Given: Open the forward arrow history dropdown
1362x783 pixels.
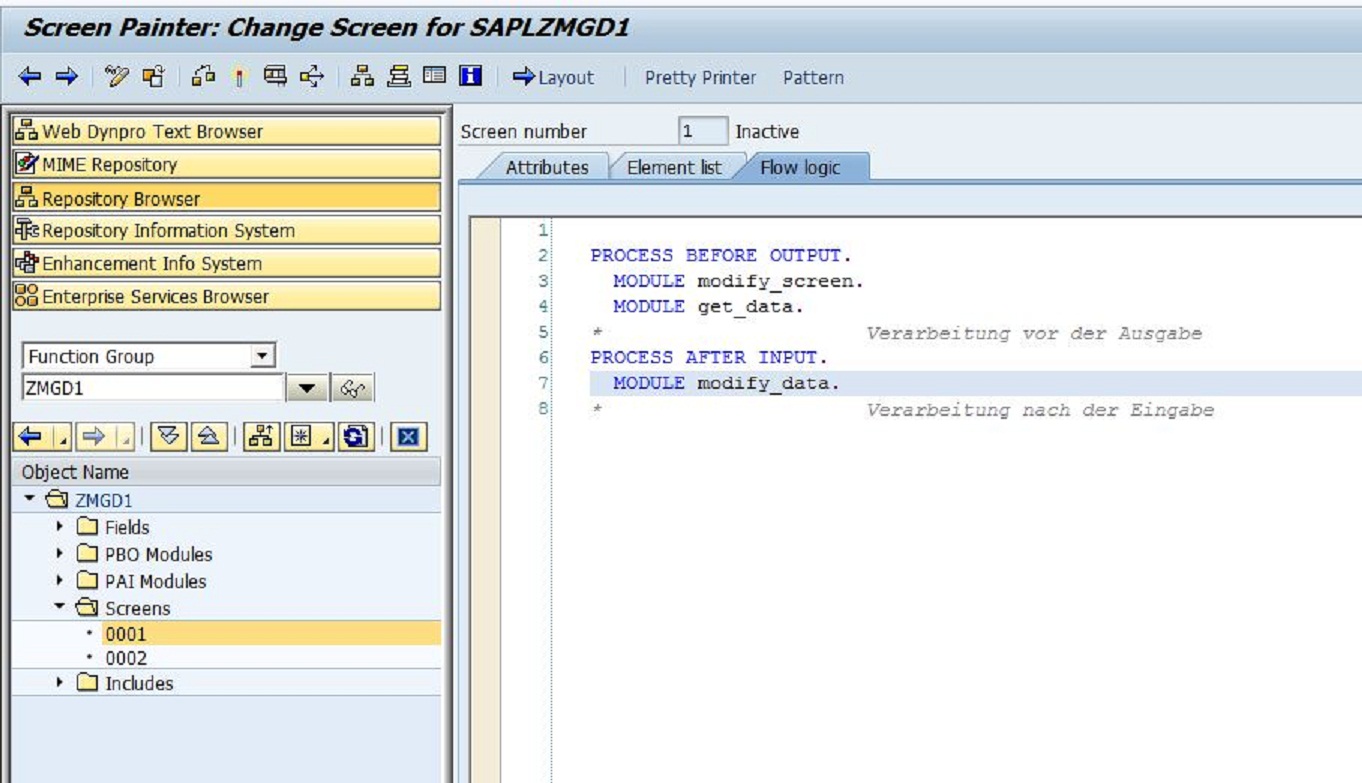Looking at the screenshot, I should tap(123, 437).
